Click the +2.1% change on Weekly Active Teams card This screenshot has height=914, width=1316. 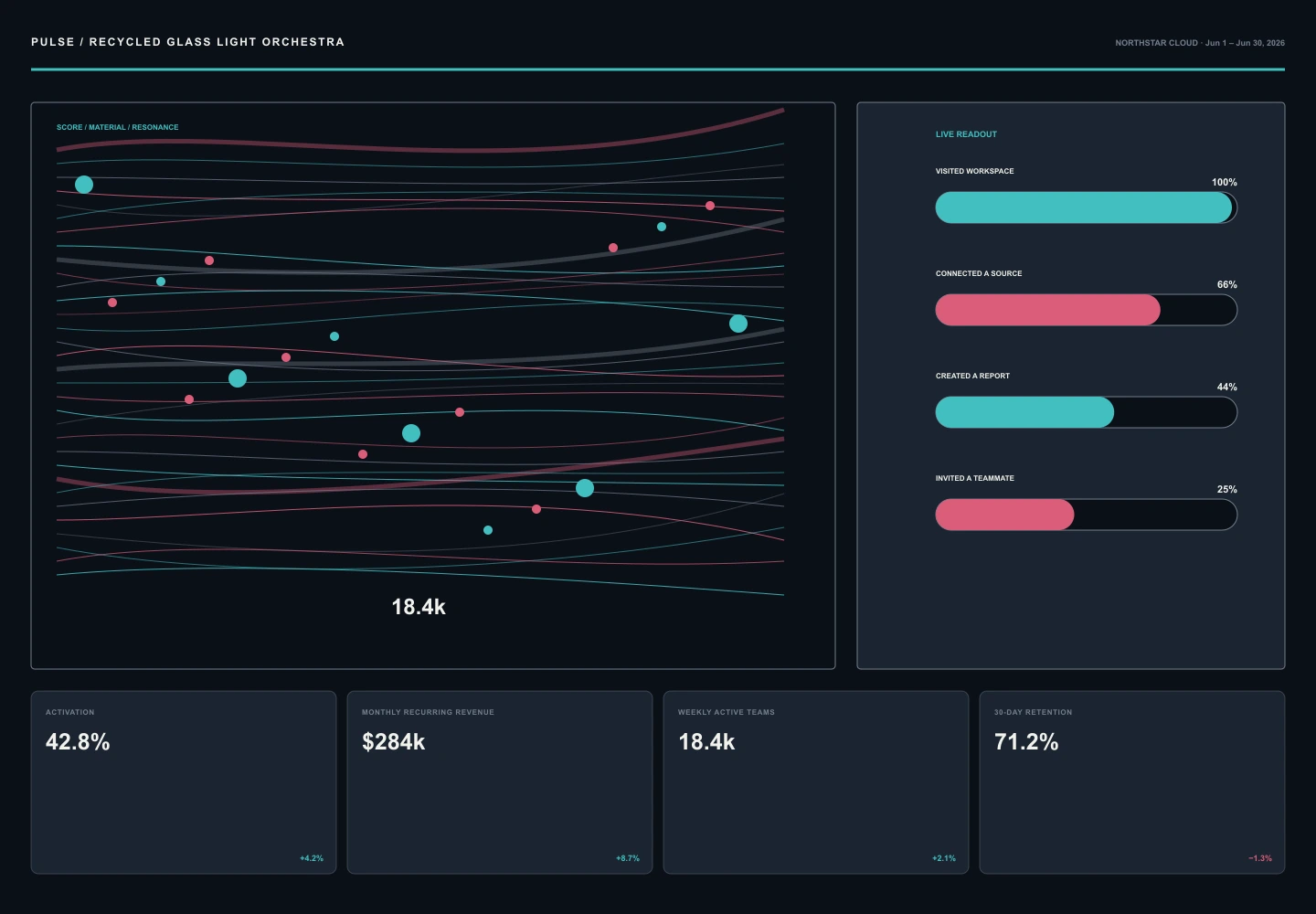944,858
